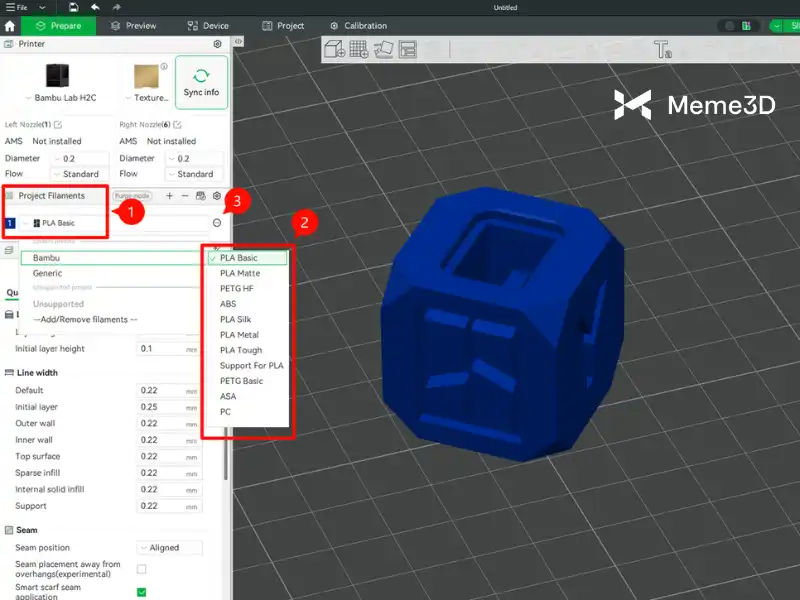Open the Printer settings gear icon

(217, 44)
